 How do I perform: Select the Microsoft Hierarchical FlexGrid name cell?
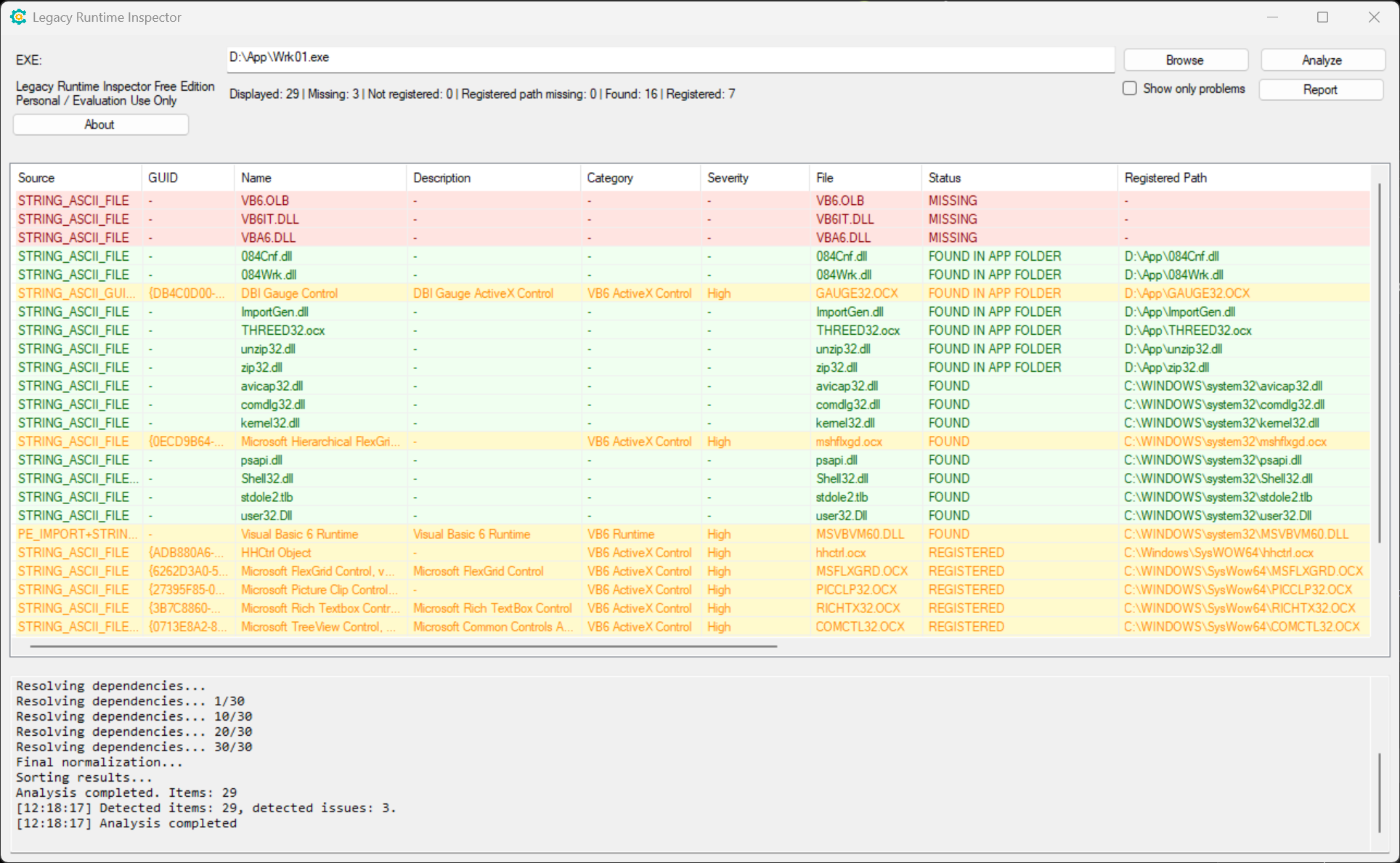[320, 442]
